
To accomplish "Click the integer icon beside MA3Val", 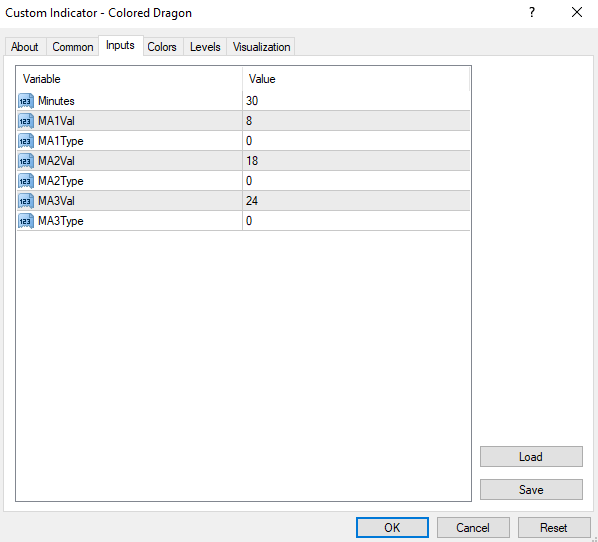I will click(26, 201).
